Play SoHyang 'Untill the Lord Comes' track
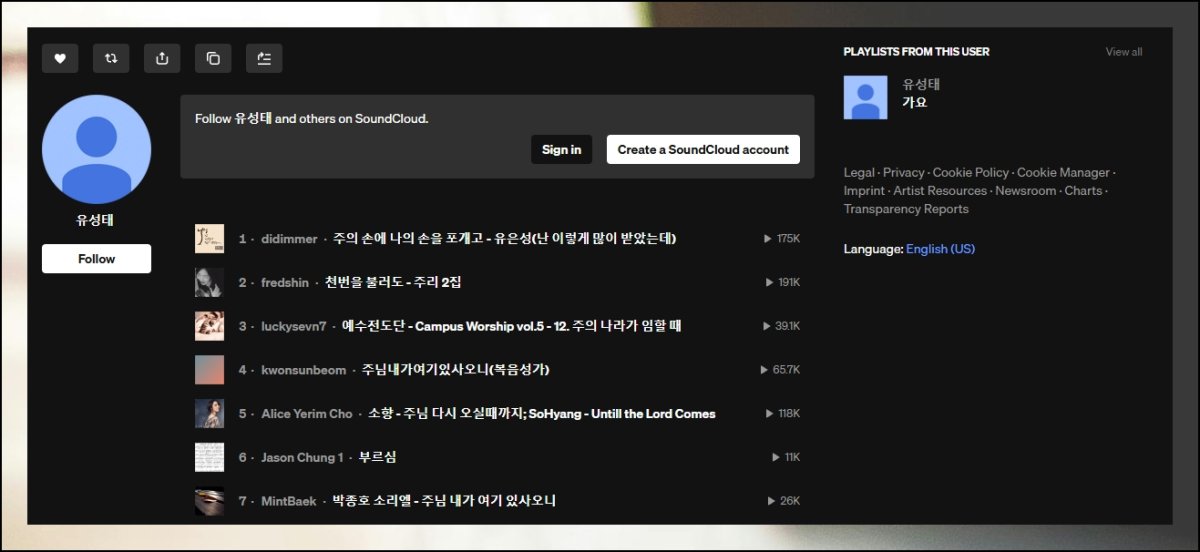Image resolution: width=1200 pixels, height=552 pixels. [542, 414]
